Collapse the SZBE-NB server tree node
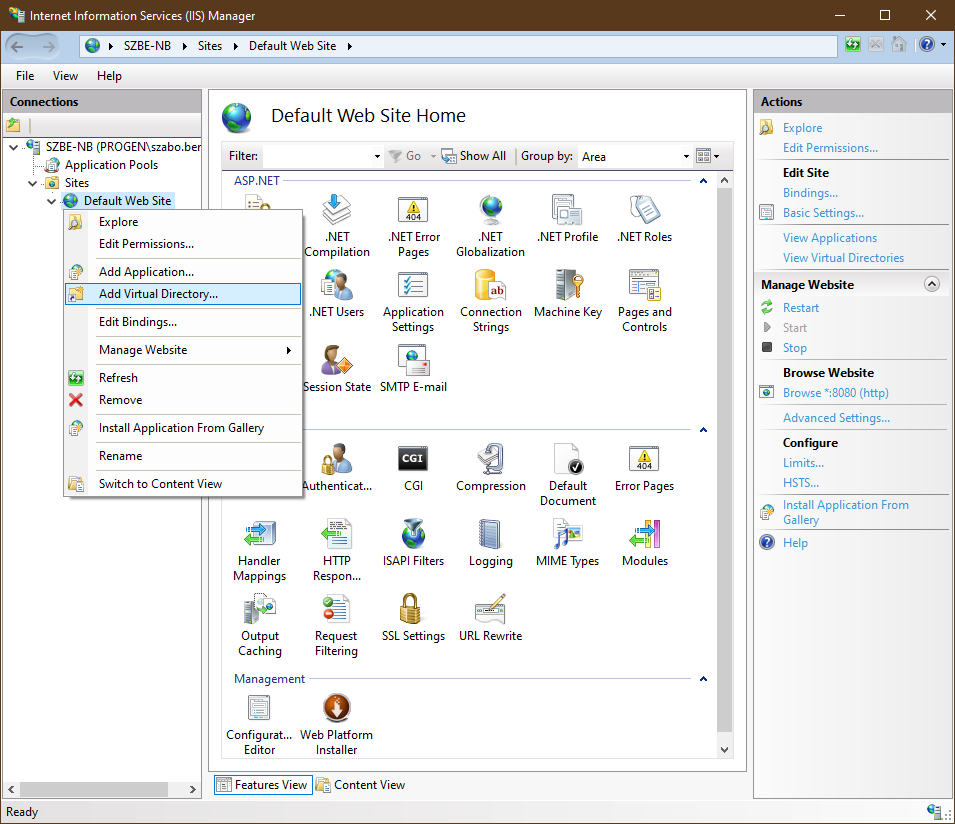955x824 pixels. click(13, 147)
